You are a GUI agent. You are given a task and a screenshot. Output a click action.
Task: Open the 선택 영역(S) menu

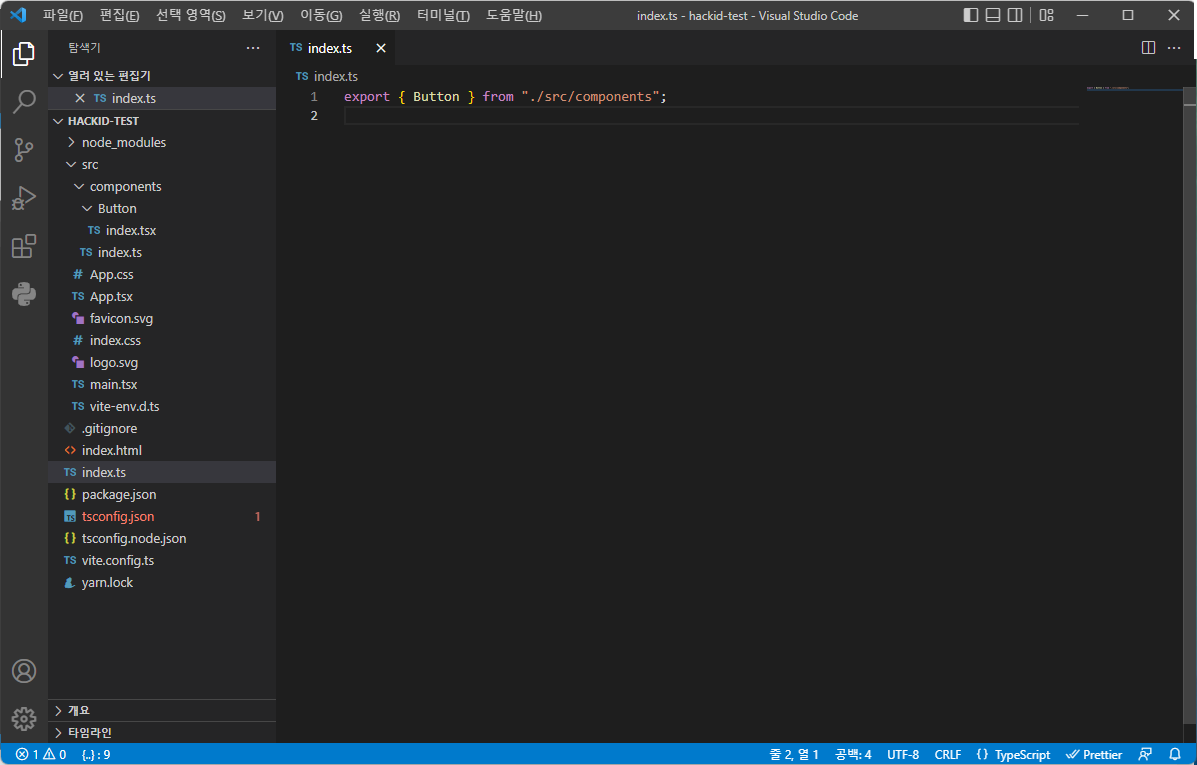click(191, 15)
